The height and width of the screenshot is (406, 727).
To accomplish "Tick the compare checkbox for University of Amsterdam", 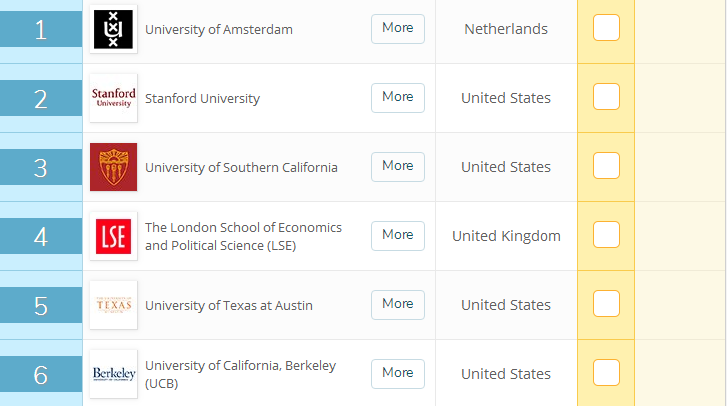I will pyautogui.click(x=606, y=28).
